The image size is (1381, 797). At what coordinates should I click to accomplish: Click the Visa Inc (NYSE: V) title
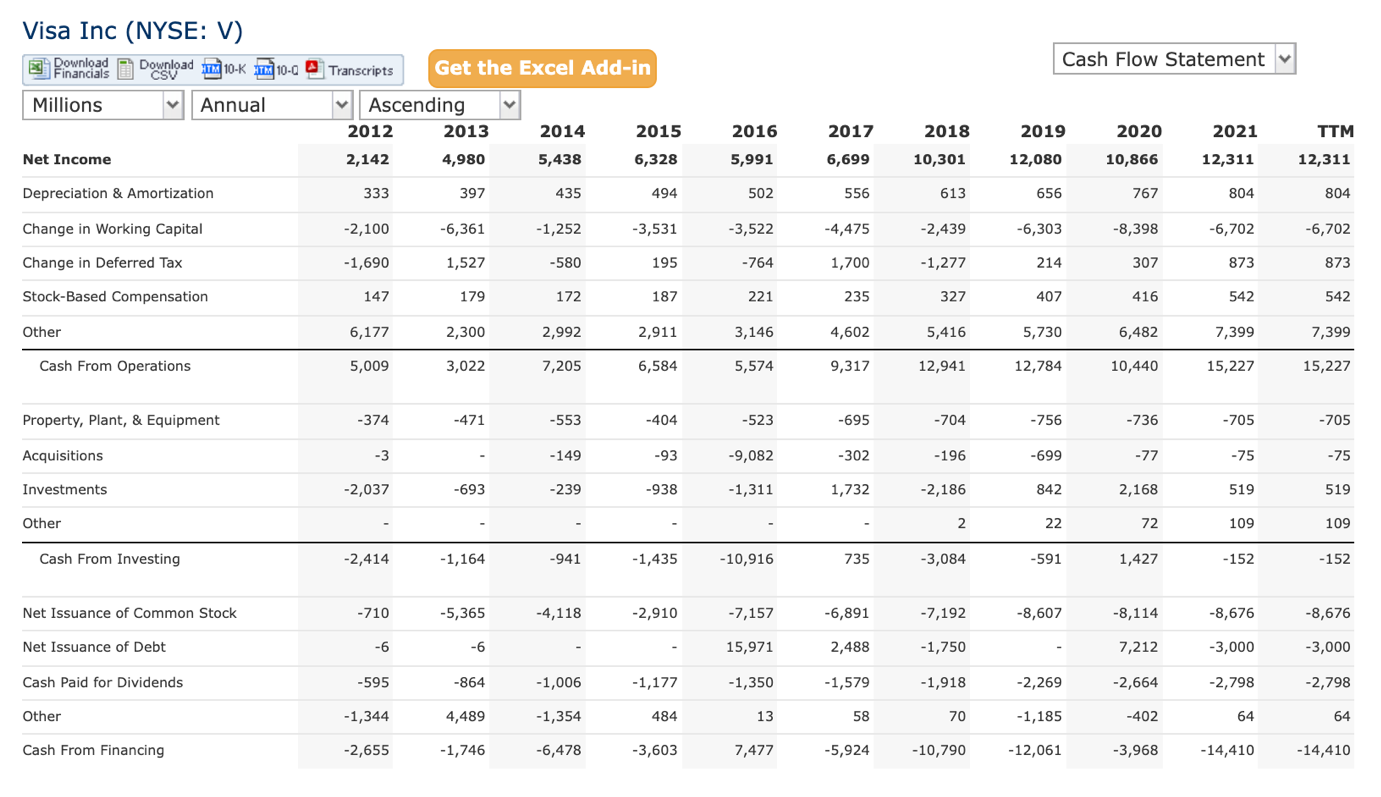[132, 31]
